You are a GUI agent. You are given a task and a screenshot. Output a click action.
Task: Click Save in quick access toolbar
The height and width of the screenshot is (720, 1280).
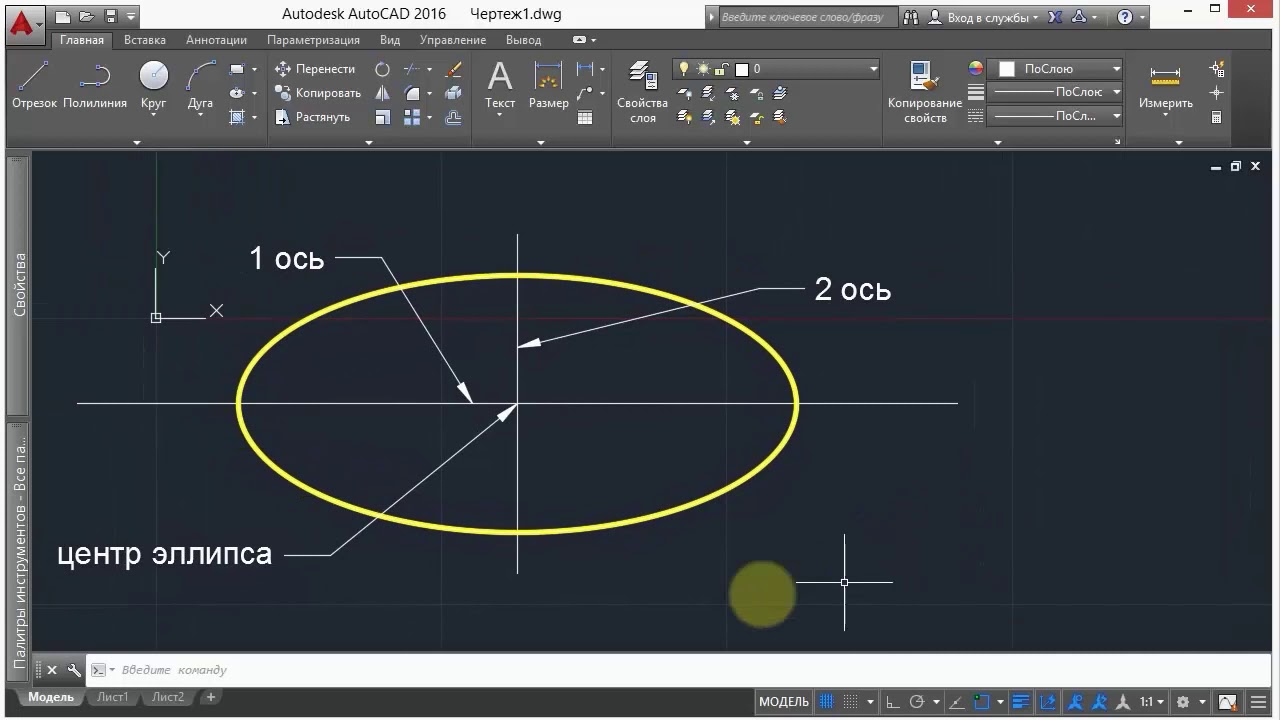tap(110, 16)
